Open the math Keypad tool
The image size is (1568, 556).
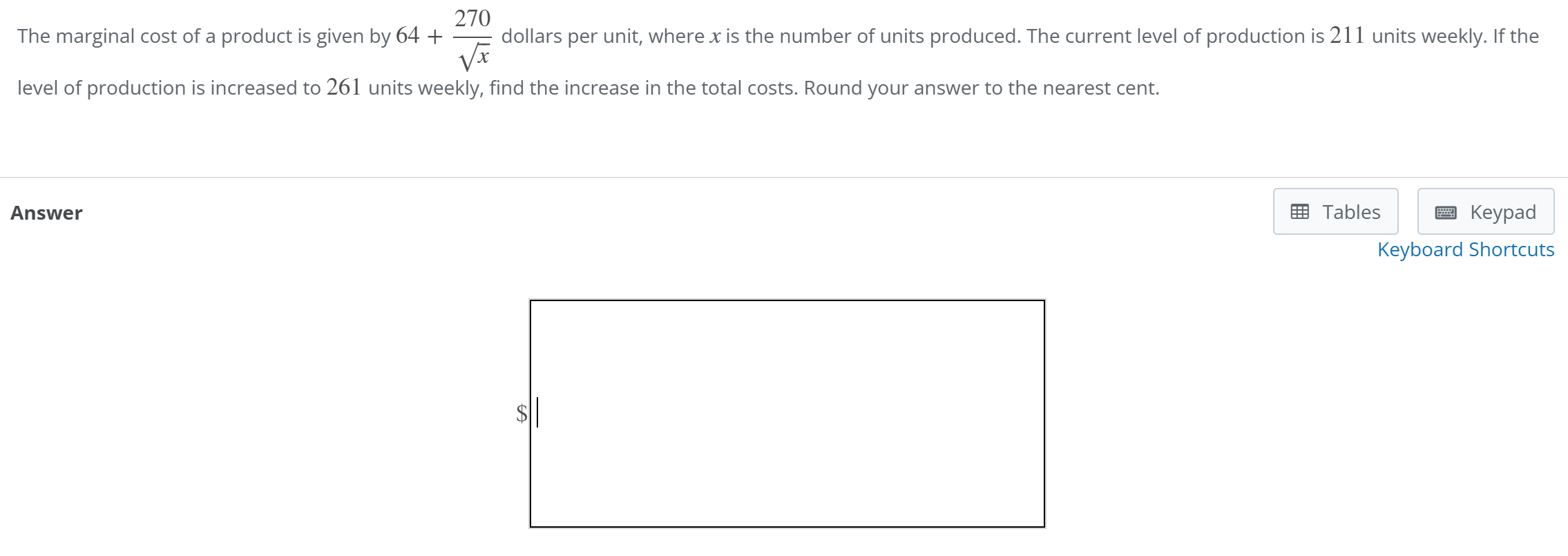(1485, 211)
